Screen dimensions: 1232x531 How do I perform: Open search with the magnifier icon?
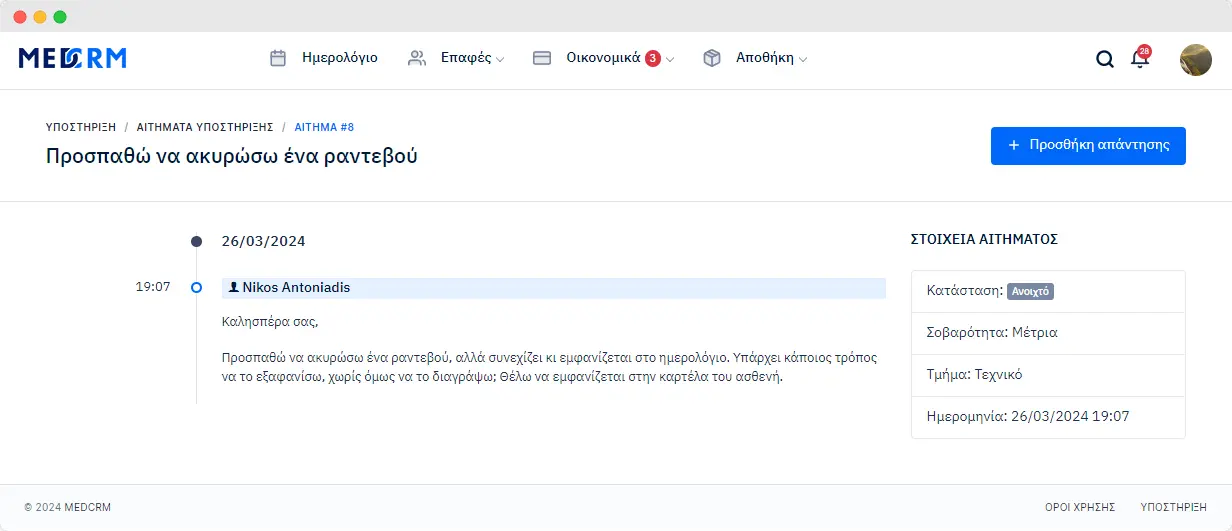tap(1104, 59)
